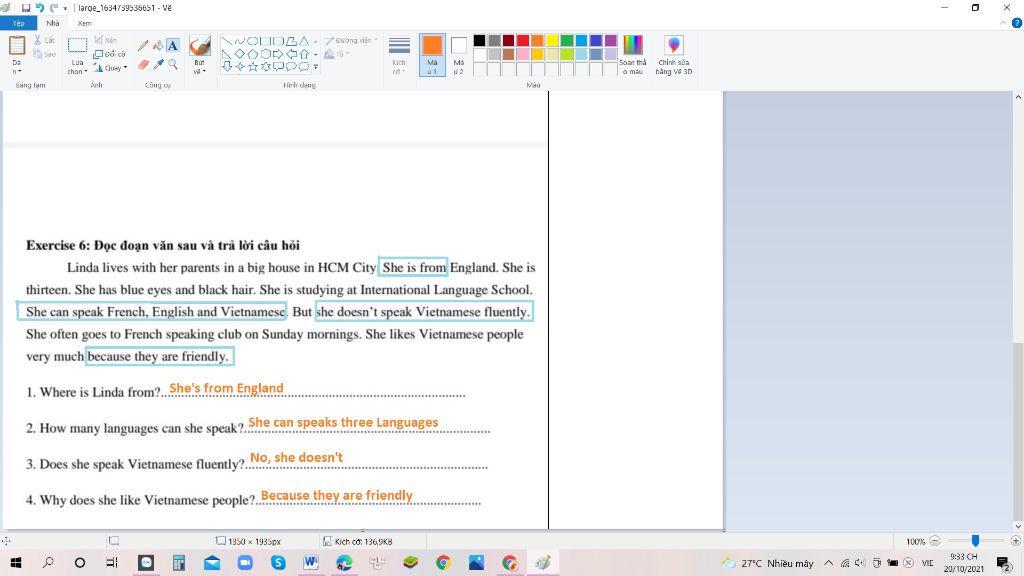The height and width of the screenshot is (576, 1024).
Task: Click the Save icon in the title bar
Action: click(26, 8)
